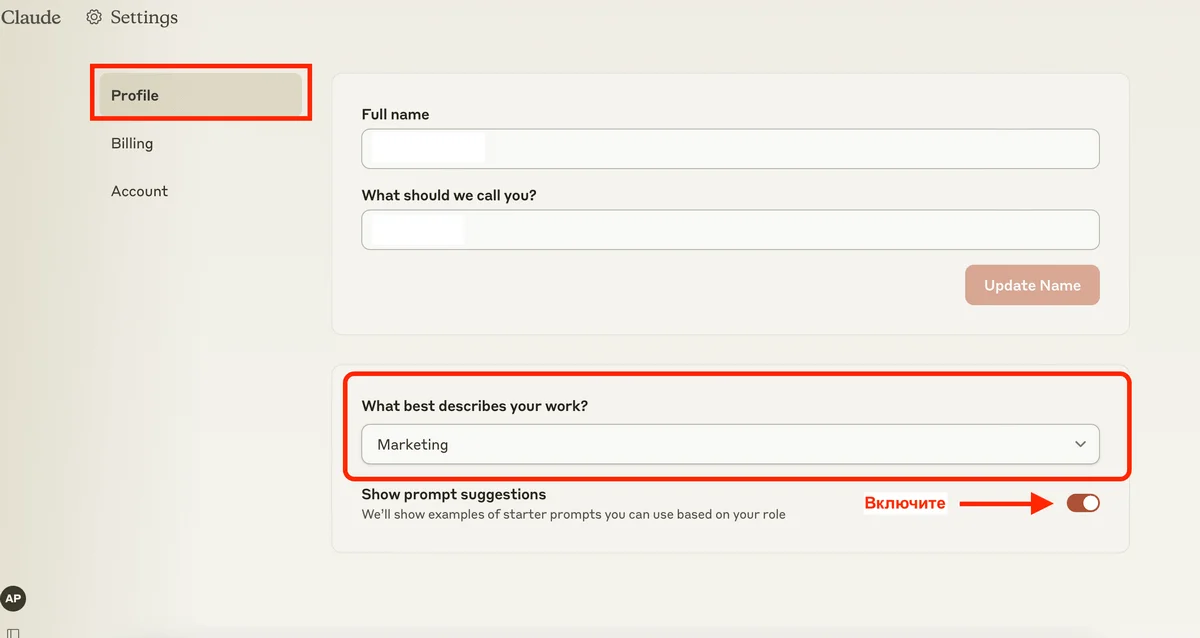This screenshot has height=638, width=1200.
Task: Open the Billing section
Action: 132,143
